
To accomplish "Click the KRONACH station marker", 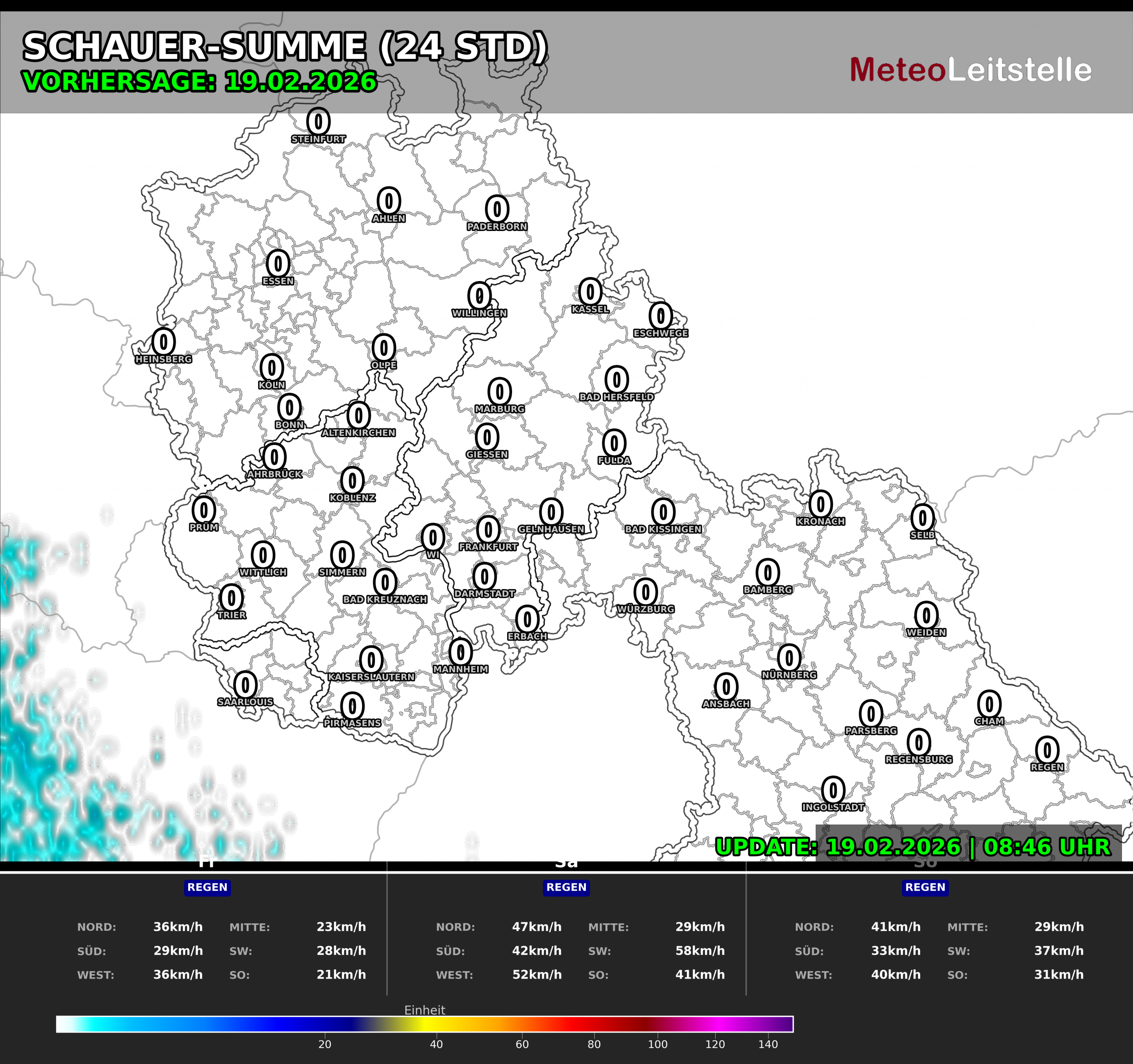I will pos(820,505).
